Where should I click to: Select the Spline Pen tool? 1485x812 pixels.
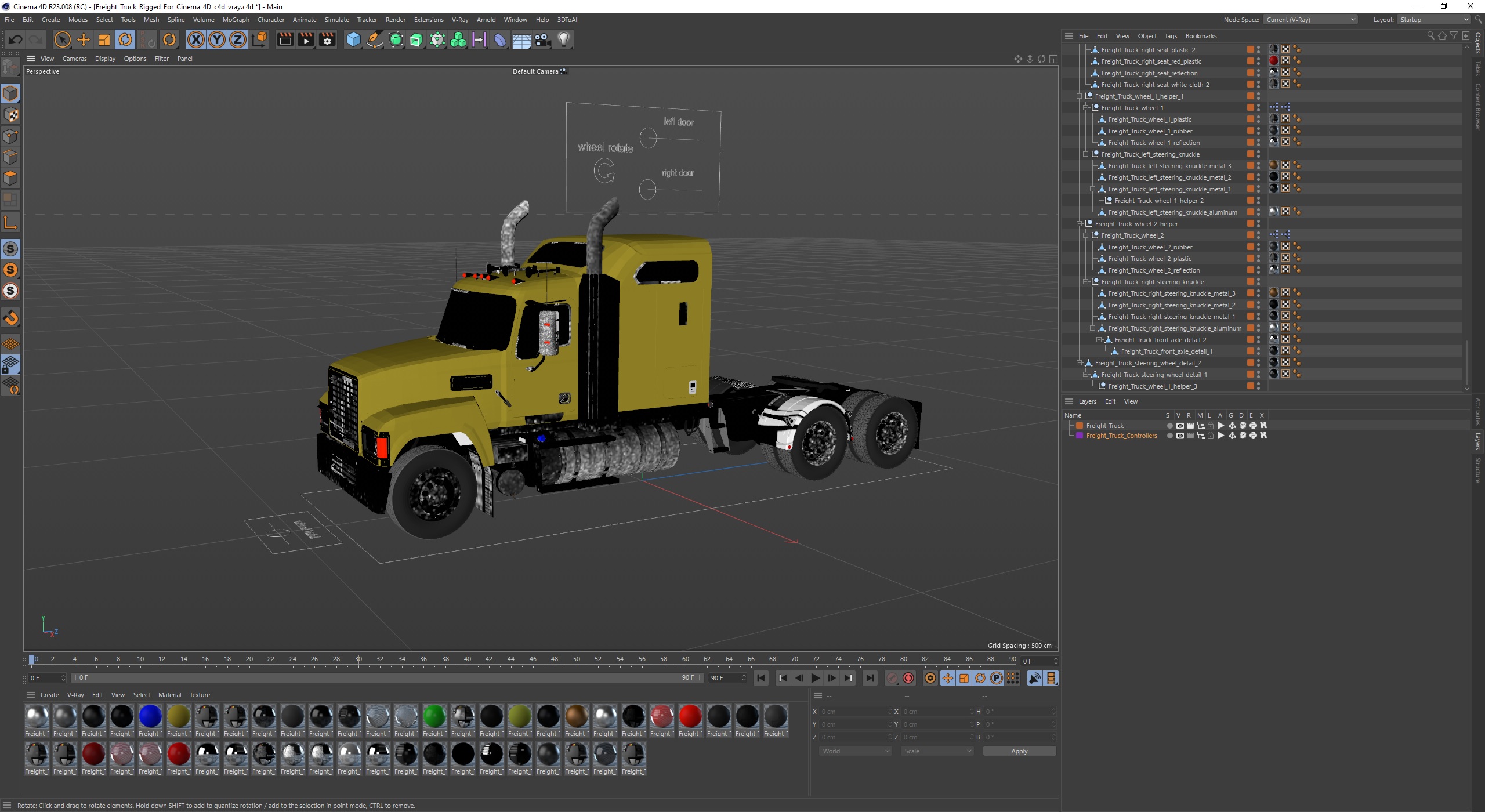point(375,39)
